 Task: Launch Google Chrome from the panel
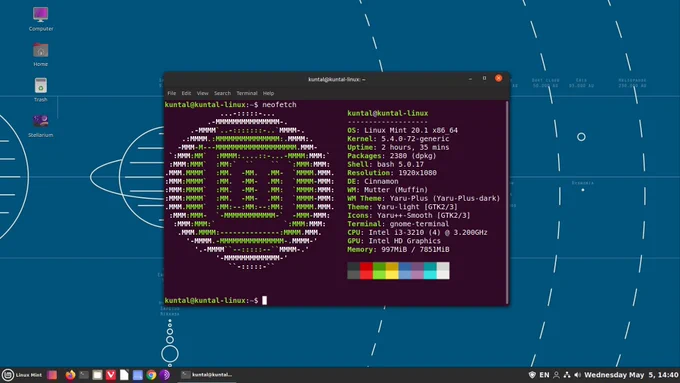pos(151,375)
